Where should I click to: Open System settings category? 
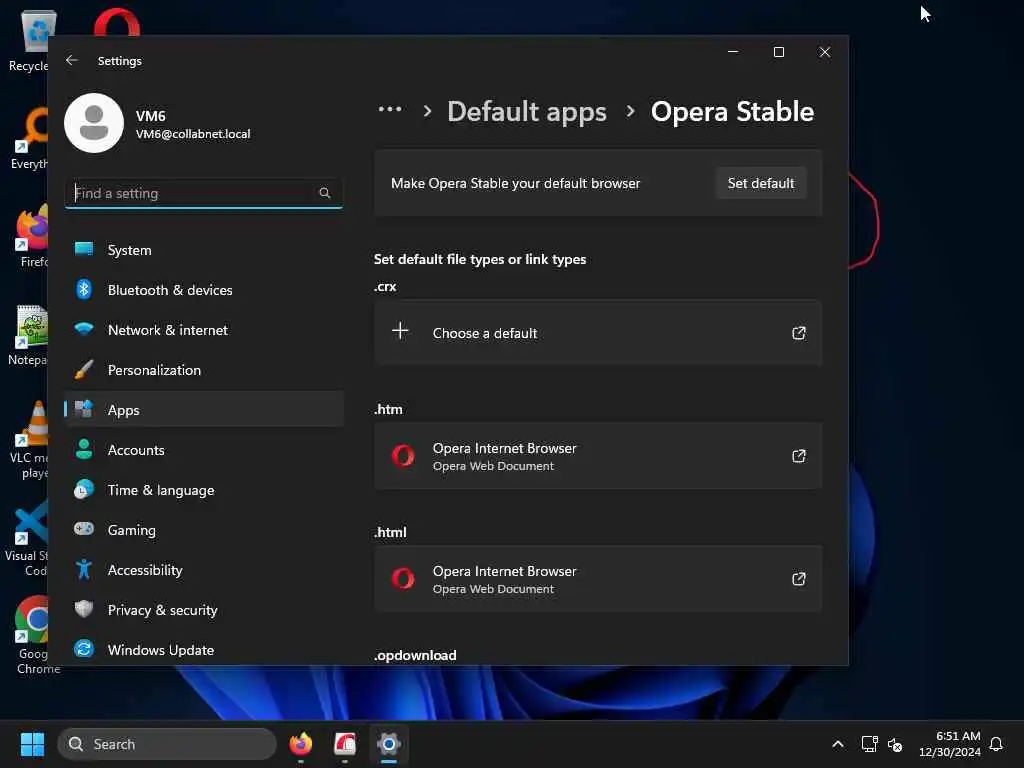[204, 250]
